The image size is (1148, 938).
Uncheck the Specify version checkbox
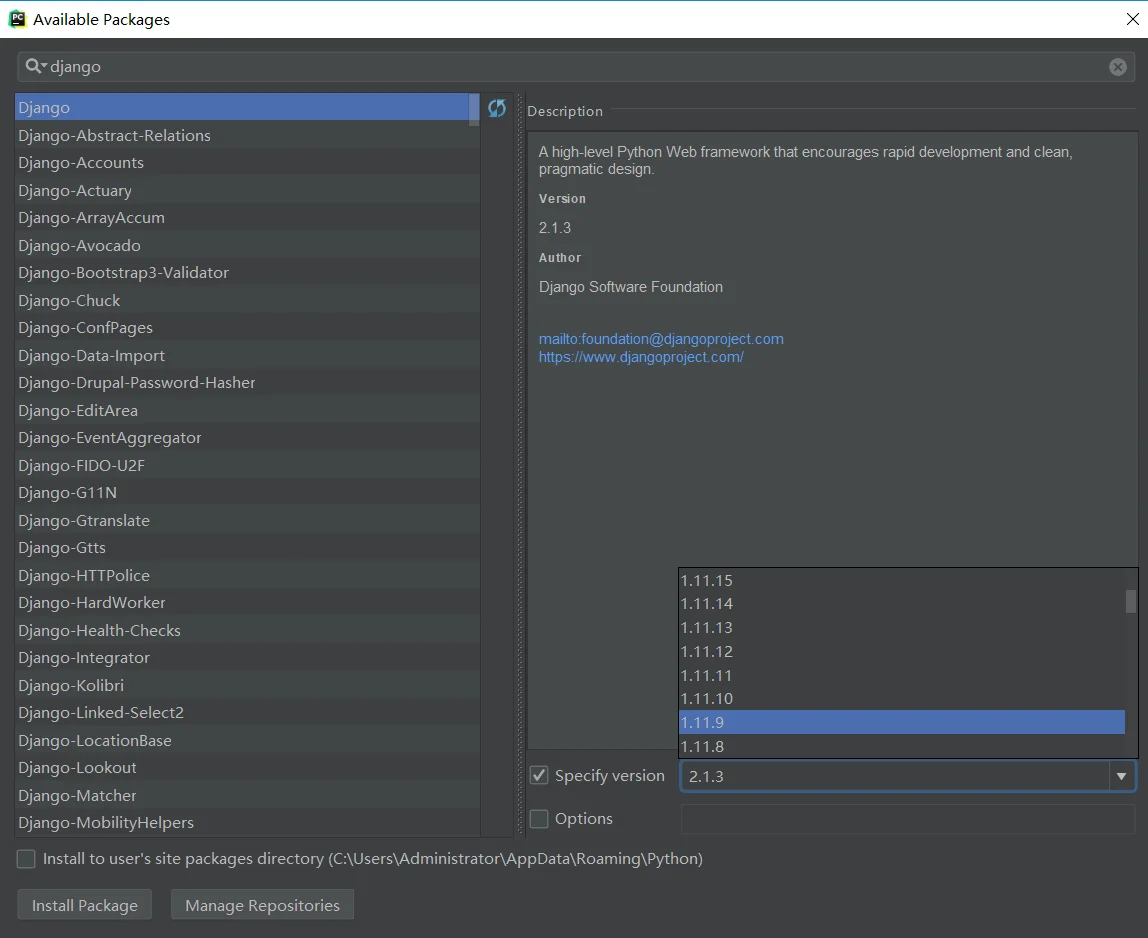click(539, 775)
